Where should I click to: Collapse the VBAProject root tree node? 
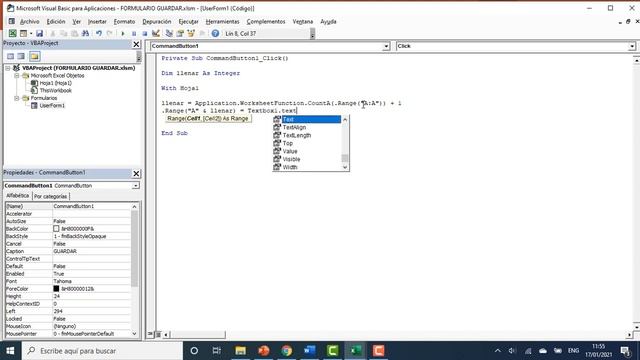point(8,68)
